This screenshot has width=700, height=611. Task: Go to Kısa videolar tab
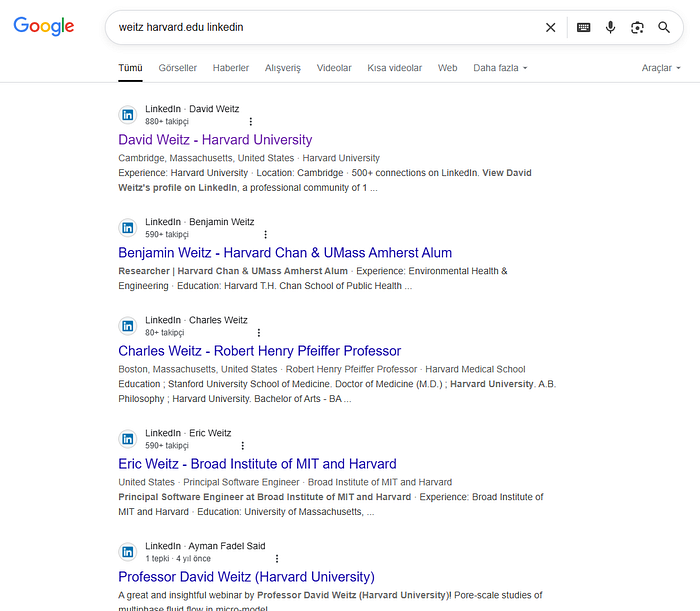[x=395, y=68]
